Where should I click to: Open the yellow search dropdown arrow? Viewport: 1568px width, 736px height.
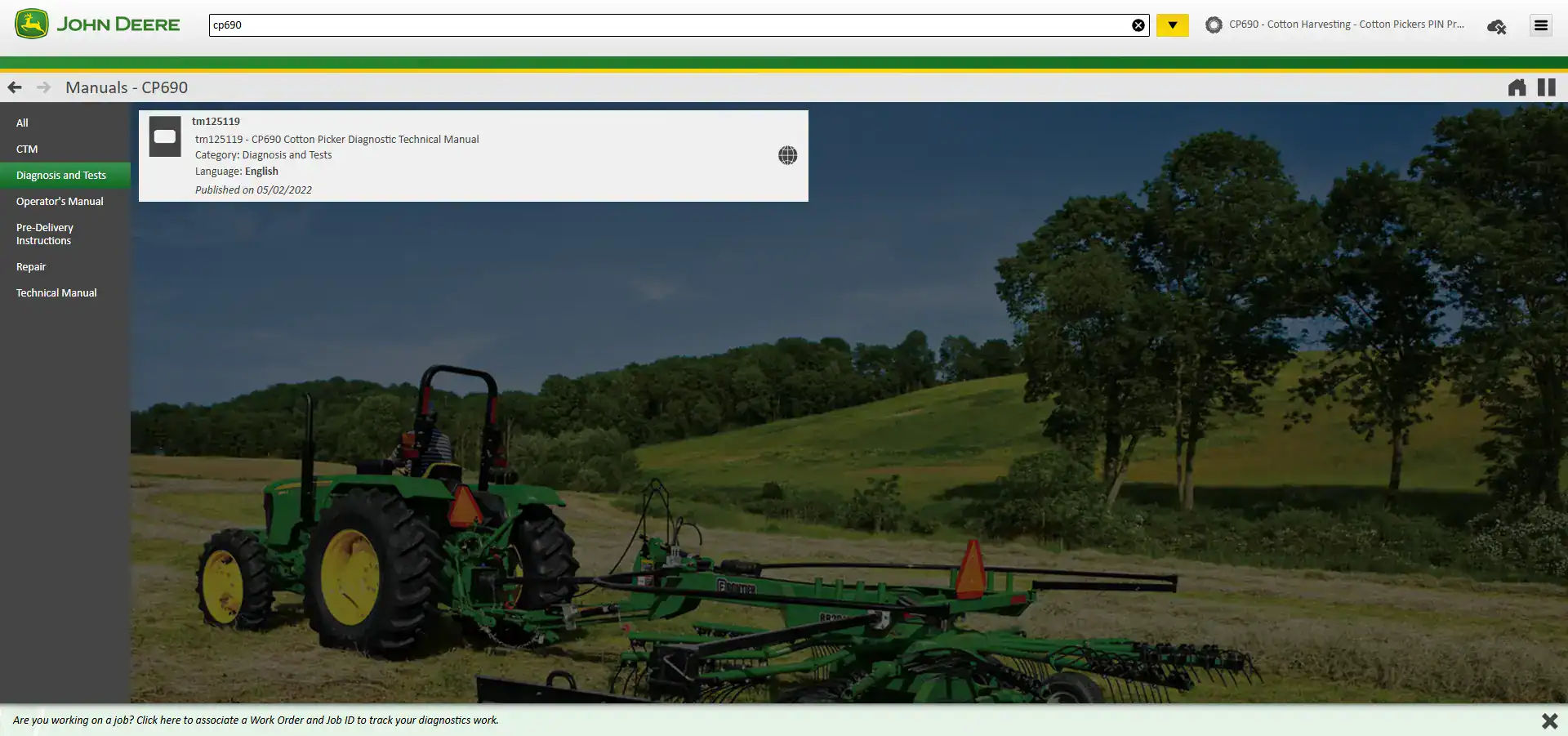point(1172,25)
